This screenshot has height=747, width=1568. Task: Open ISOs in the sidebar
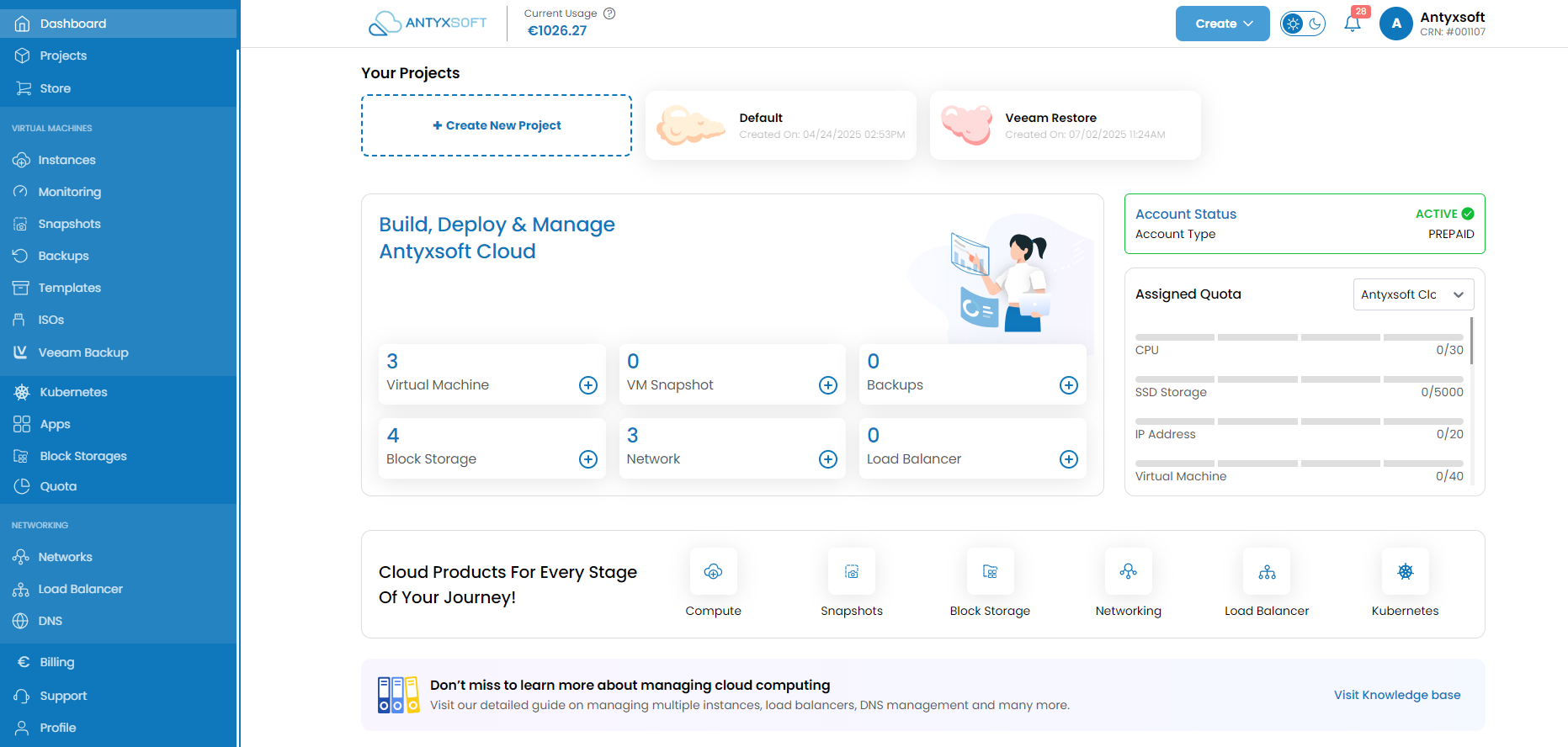[x=118, y=320]
